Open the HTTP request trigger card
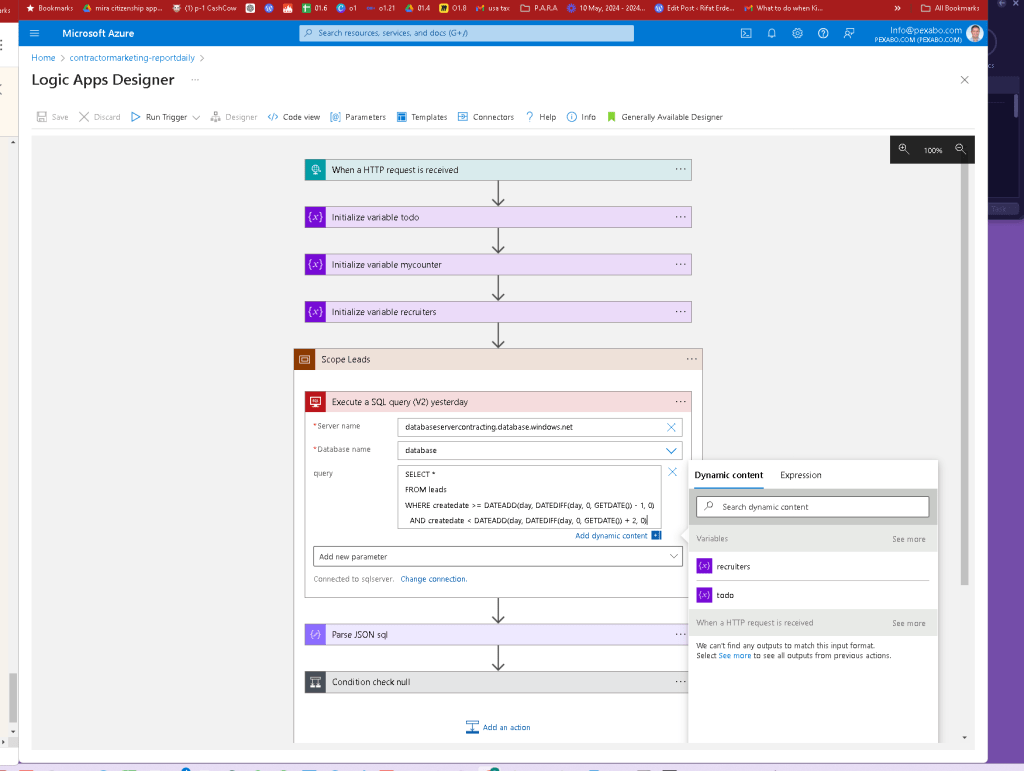This screenshot has height=771, width=1024. click(x=498, y=170)
